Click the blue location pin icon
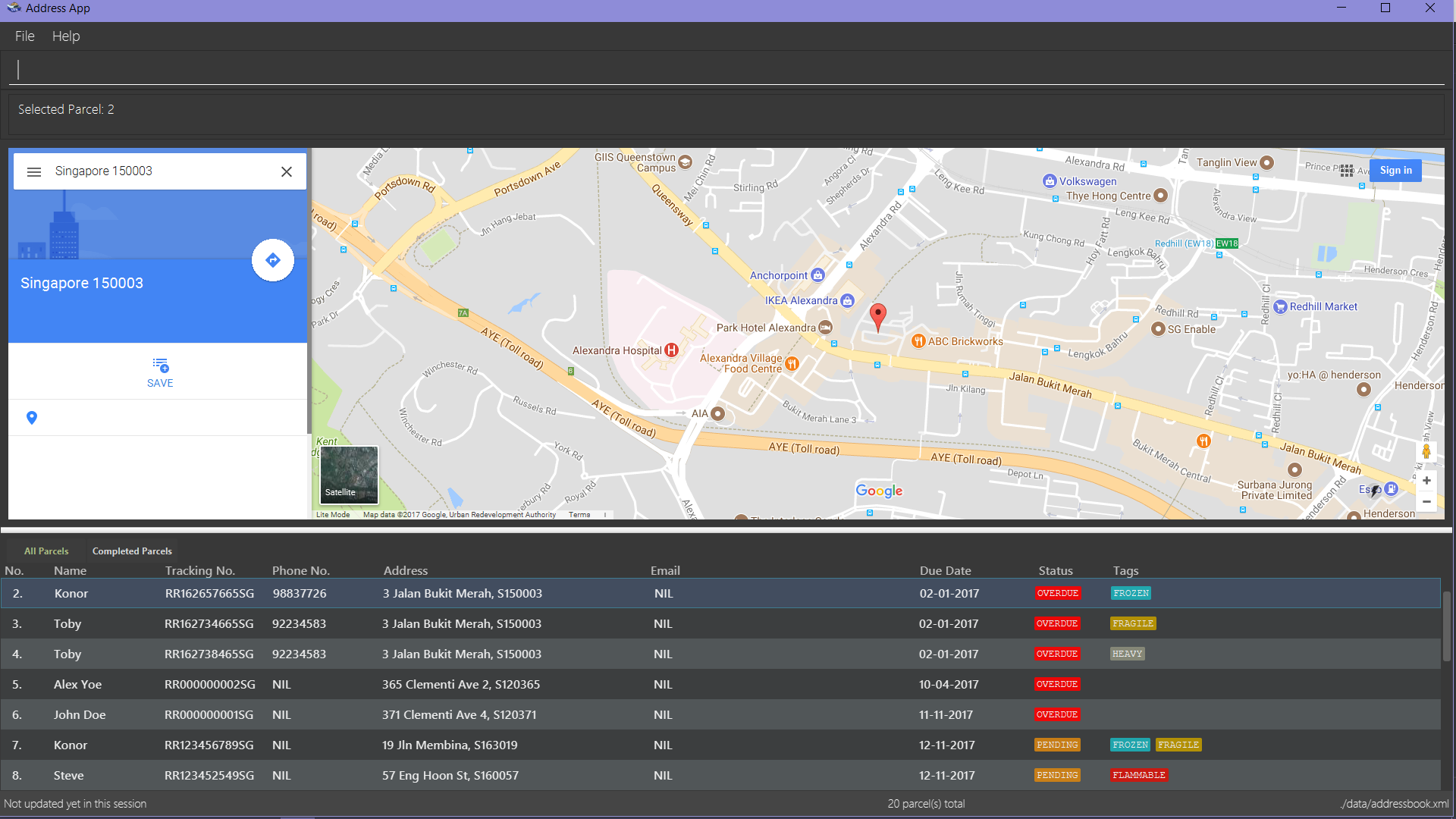 (32, 418)
